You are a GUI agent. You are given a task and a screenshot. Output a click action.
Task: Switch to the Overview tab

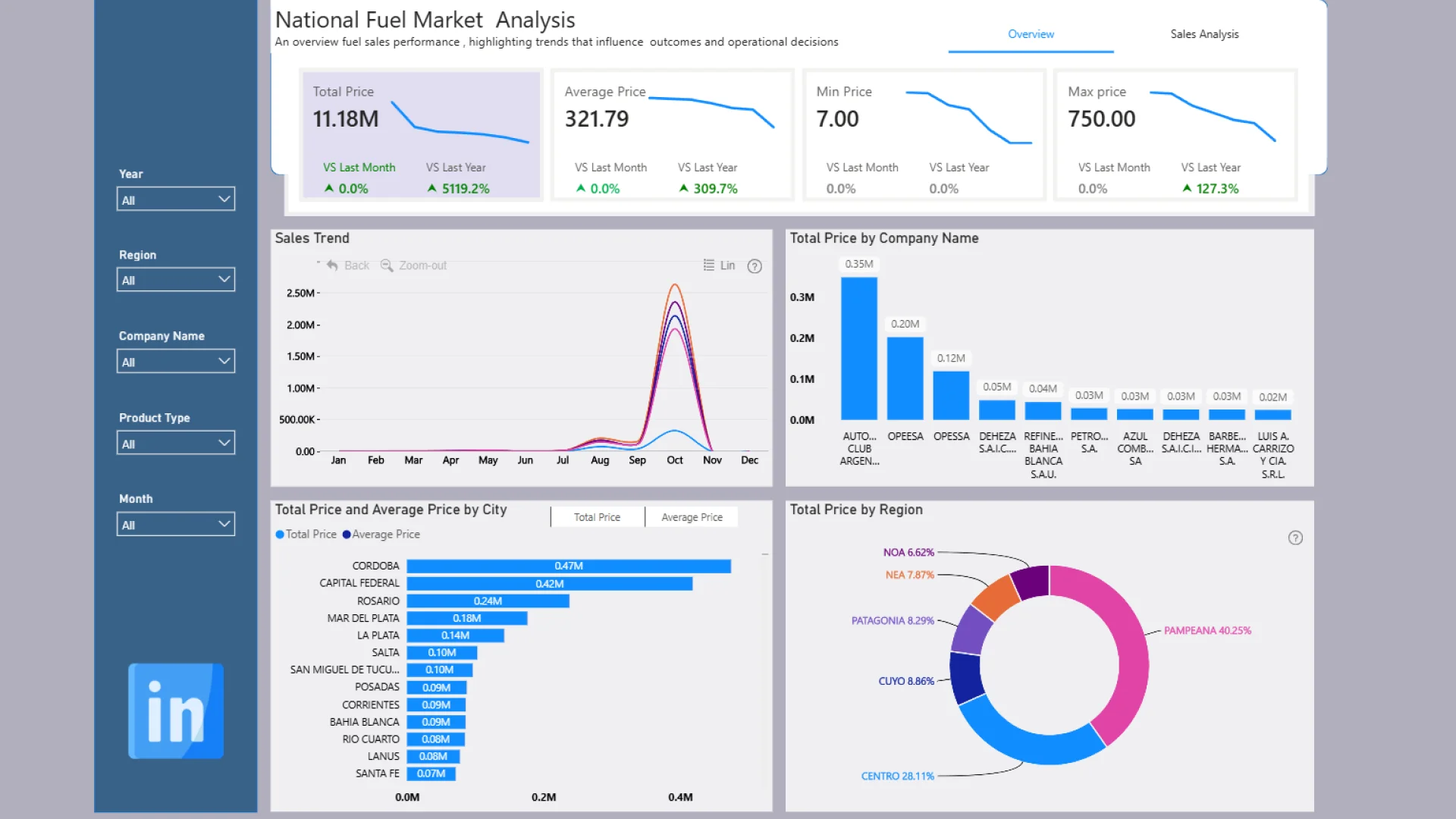pos(1031,34)
